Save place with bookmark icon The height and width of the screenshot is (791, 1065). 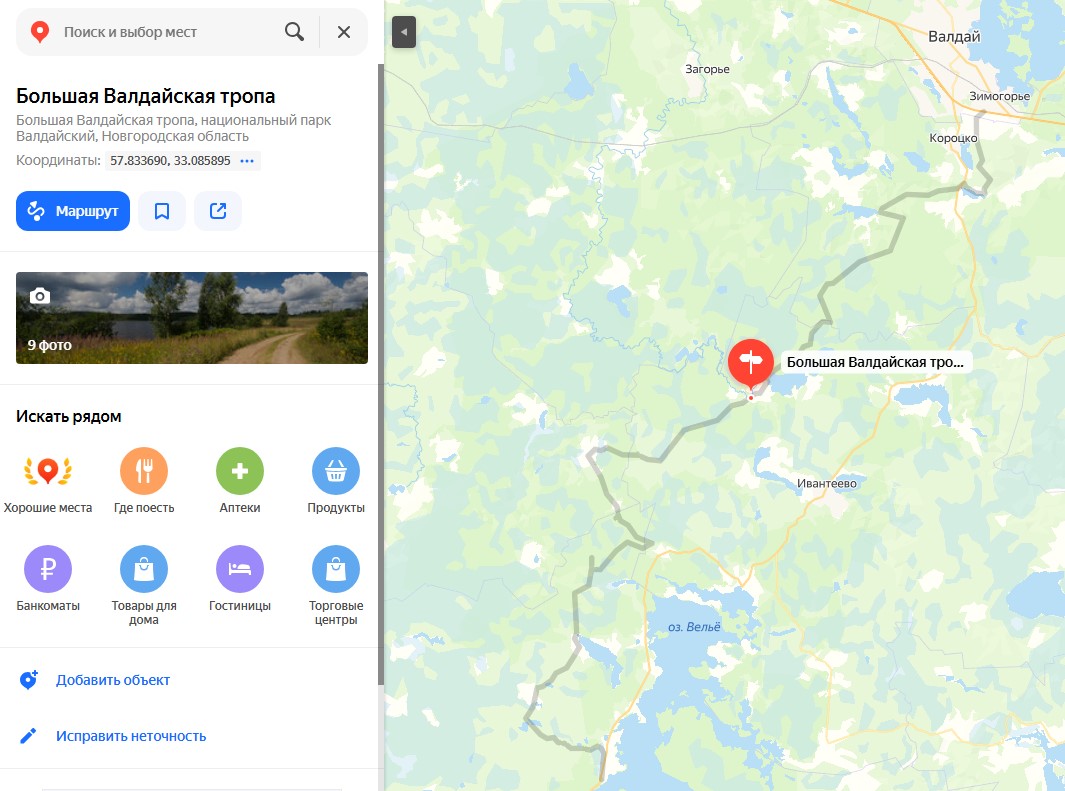coord(162,211)
